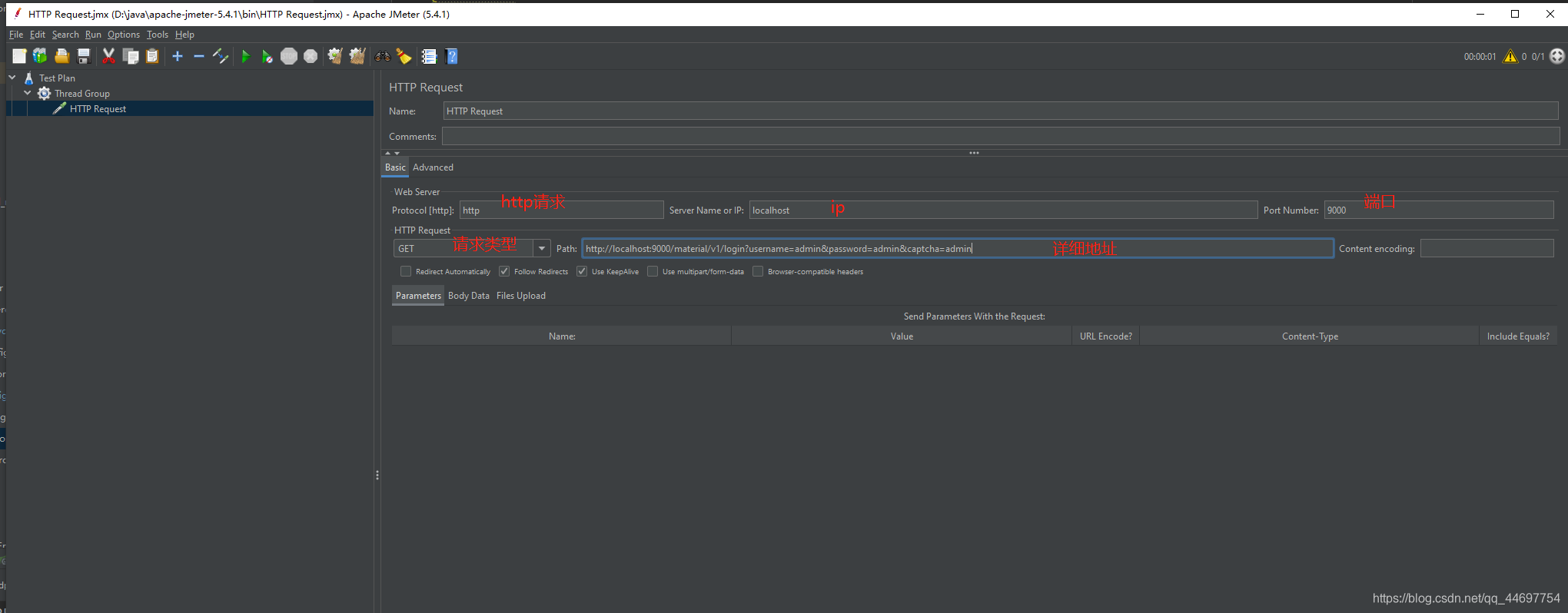Open the Search menu
This screenshot has width=1568, height=613.
65,35
